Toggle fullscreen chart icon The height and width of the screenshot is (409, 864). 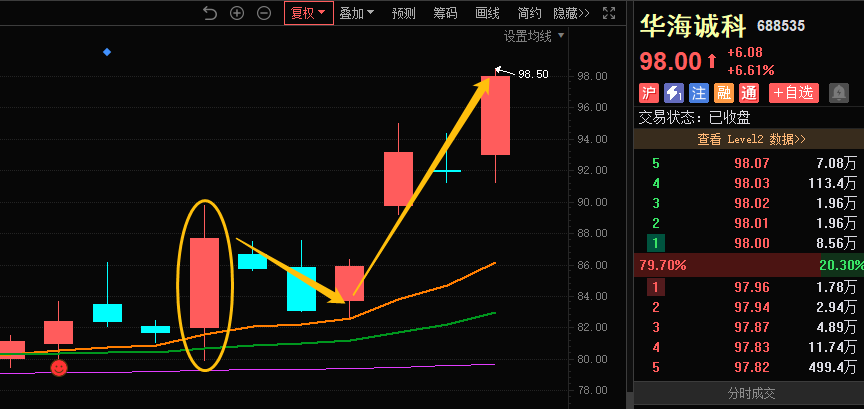pos(609,13)
